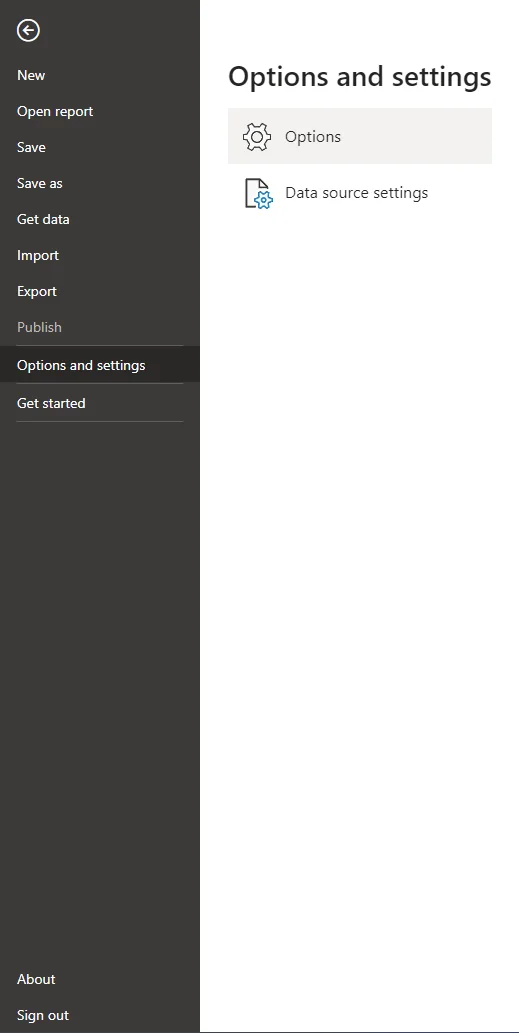Click the Options and settings page heading

[360, 76]
